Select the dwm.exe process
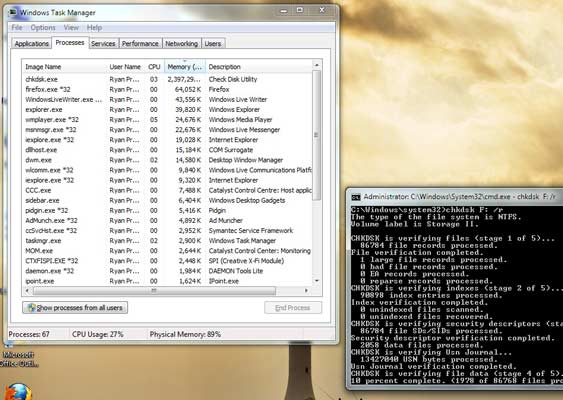 [167, 160]
